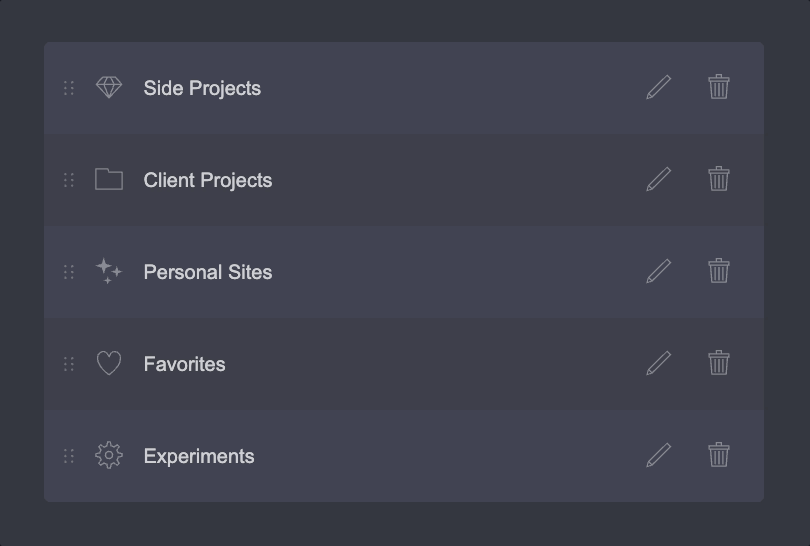Click the trash icon for Personal Sites
The height and width of the screenshot is (546, 810).
click(719, 270)
